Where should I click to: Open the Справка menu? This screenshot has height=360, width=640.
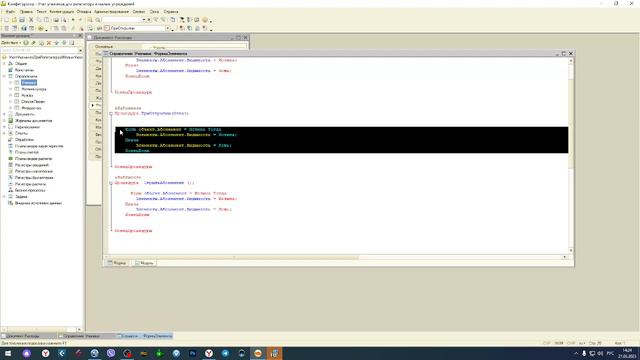[171, 12]
